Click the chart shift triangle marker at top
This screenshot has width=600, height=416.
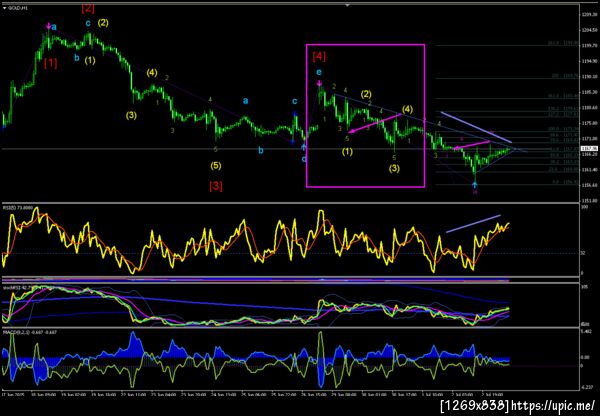[x=347, y=5]
